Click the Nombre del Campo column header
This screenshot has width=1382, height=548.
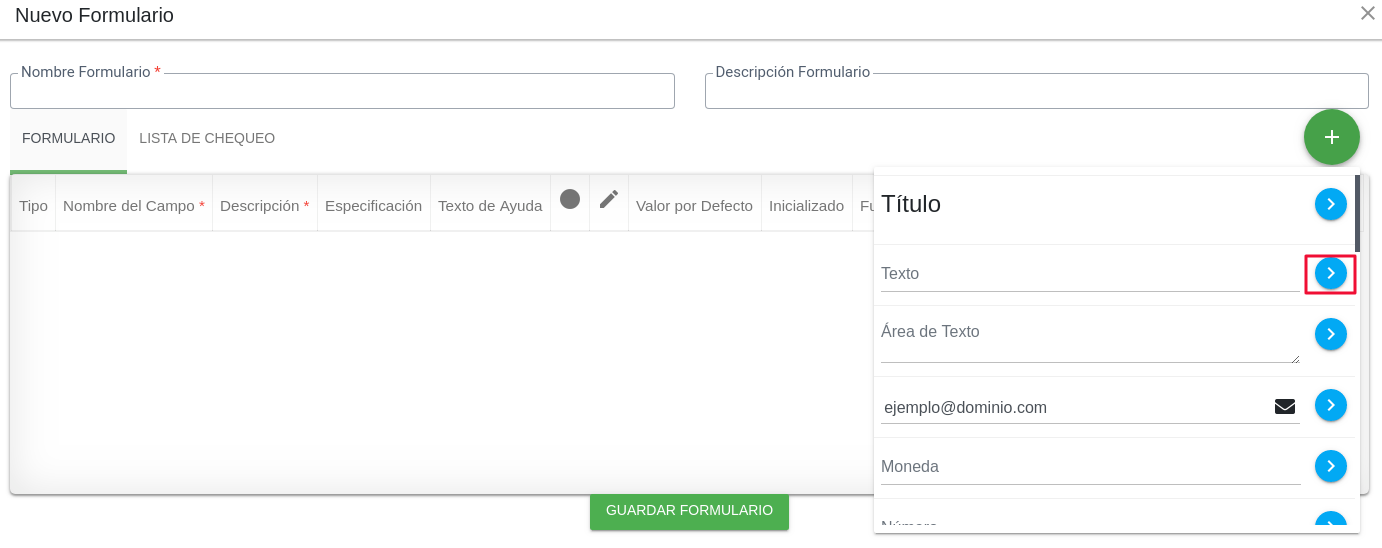133,205
